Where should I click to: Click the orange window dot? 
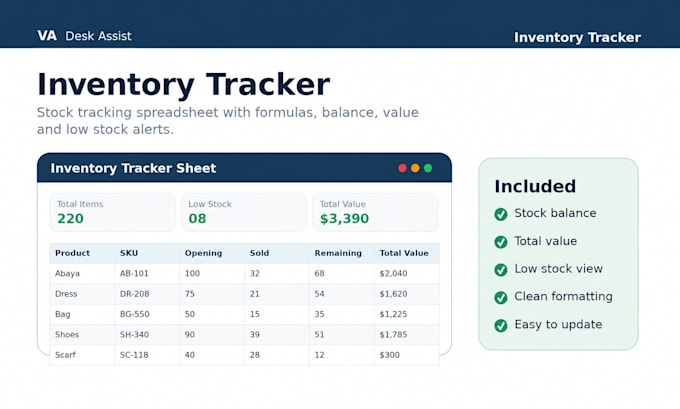coord(415,168)
